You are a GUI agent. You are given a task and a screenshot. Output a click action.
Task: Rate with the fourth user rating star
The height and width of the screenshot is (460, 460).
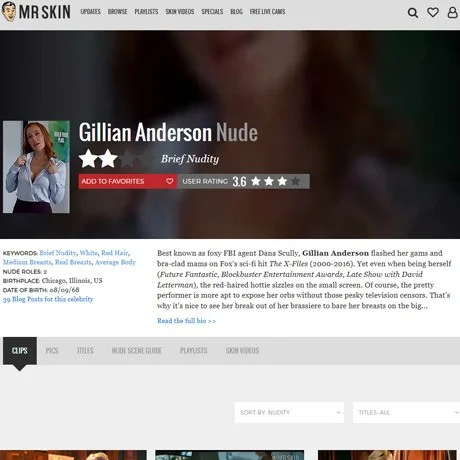pyautogui.click(x=295, y=181)
